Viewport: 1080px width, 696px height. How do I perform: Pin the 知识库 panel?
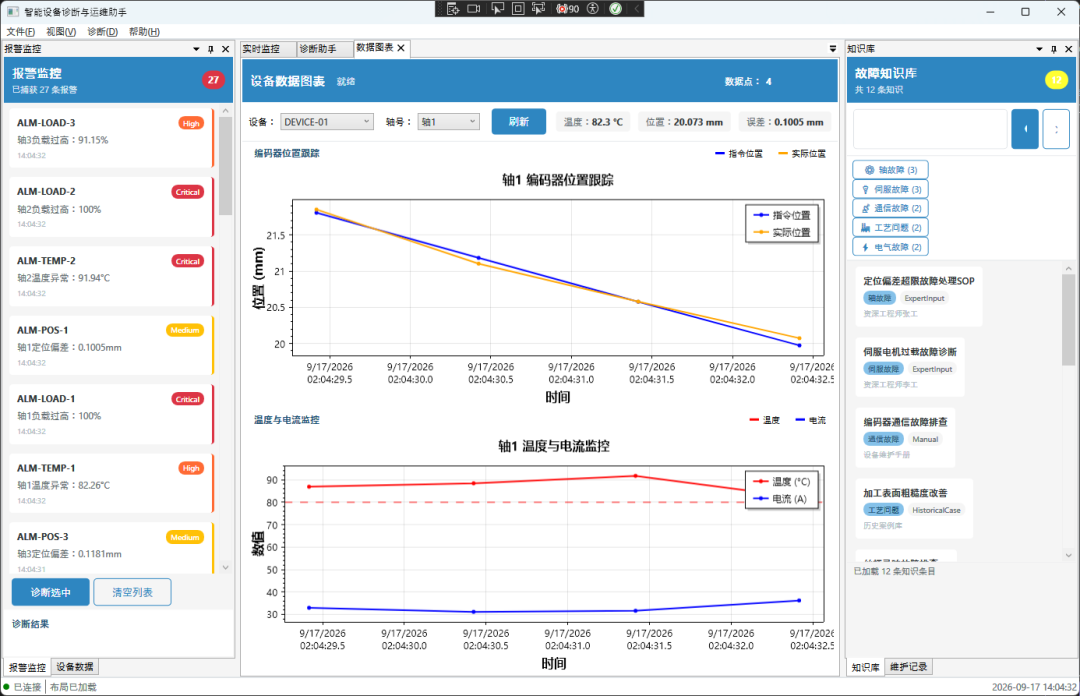pos(1054,49)
